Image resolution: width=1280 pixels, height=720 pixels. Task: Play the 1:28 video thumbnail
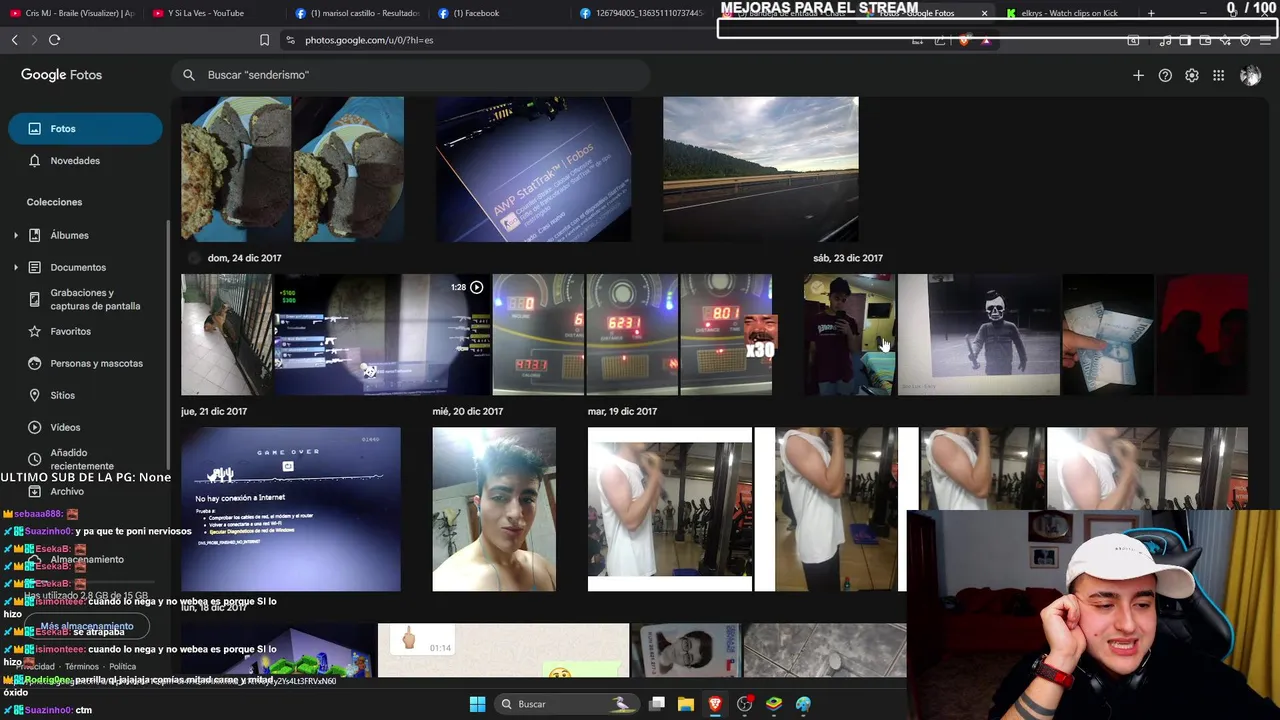coord(382,335)
